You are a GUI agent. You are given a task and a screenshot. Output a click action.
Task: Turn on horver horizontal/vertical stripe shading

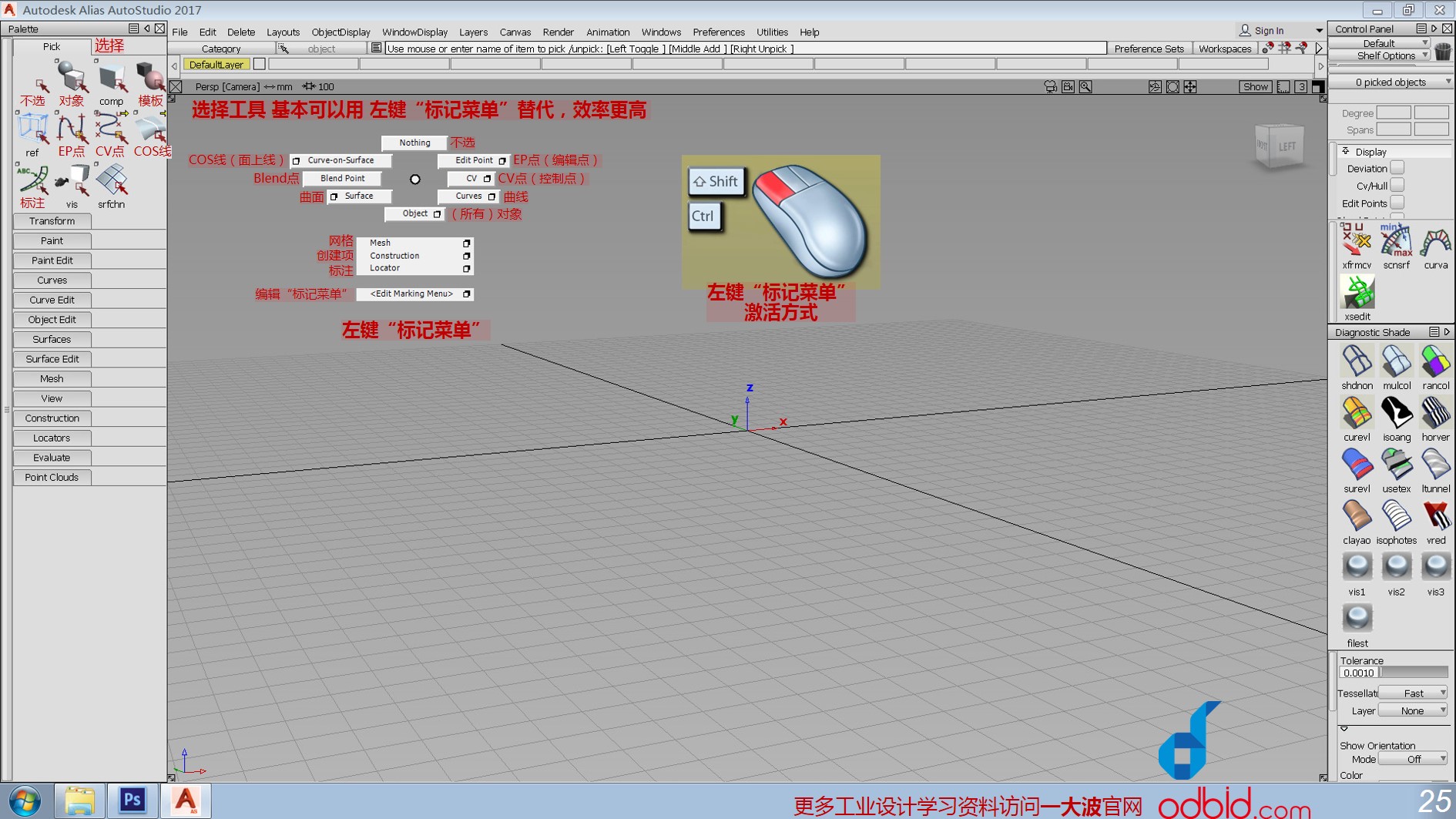pos(1435,413)
